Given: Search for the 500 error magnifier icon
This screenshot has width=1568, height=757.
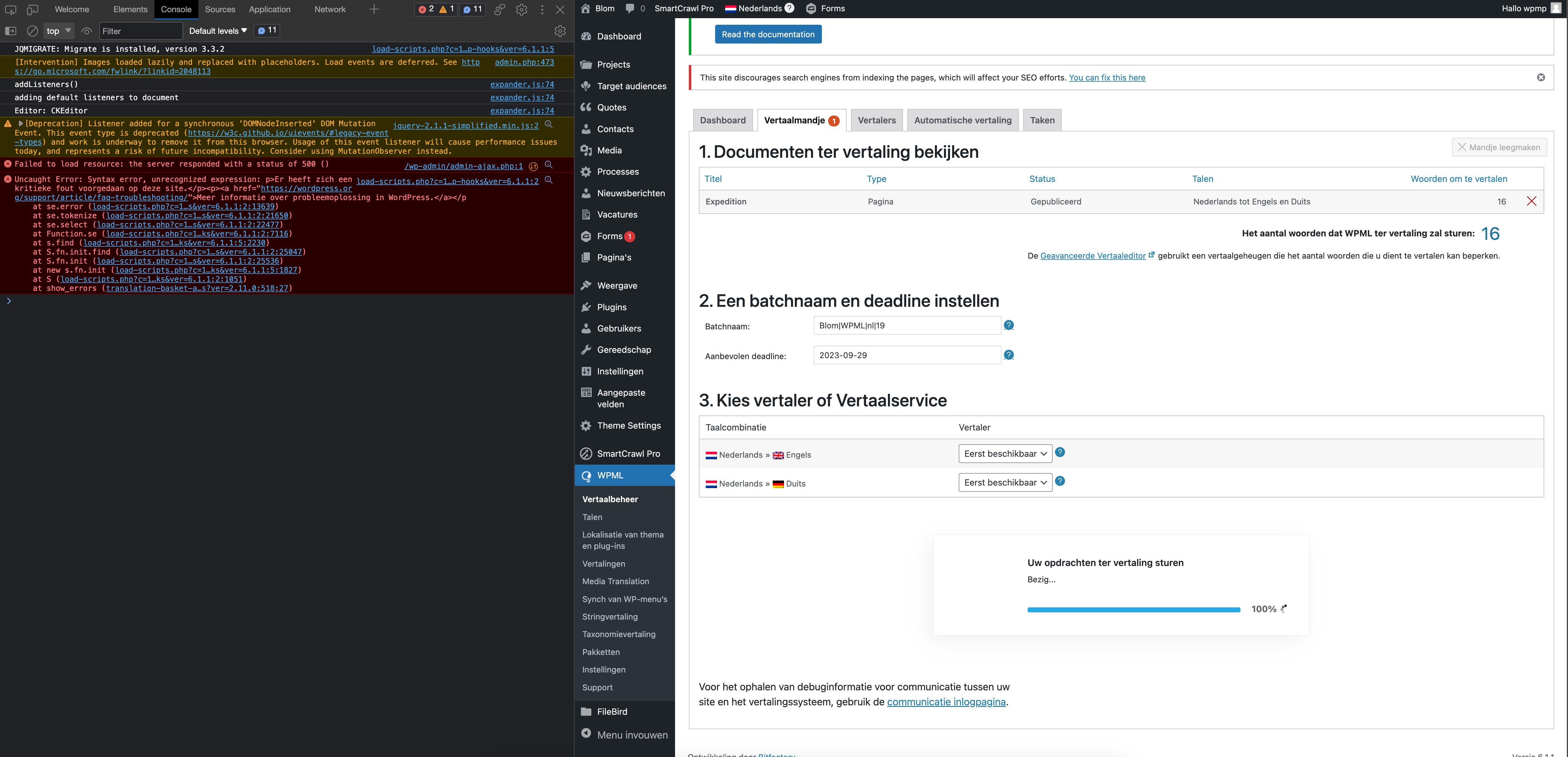Looking at the screenshot, I should click(549, 165).
